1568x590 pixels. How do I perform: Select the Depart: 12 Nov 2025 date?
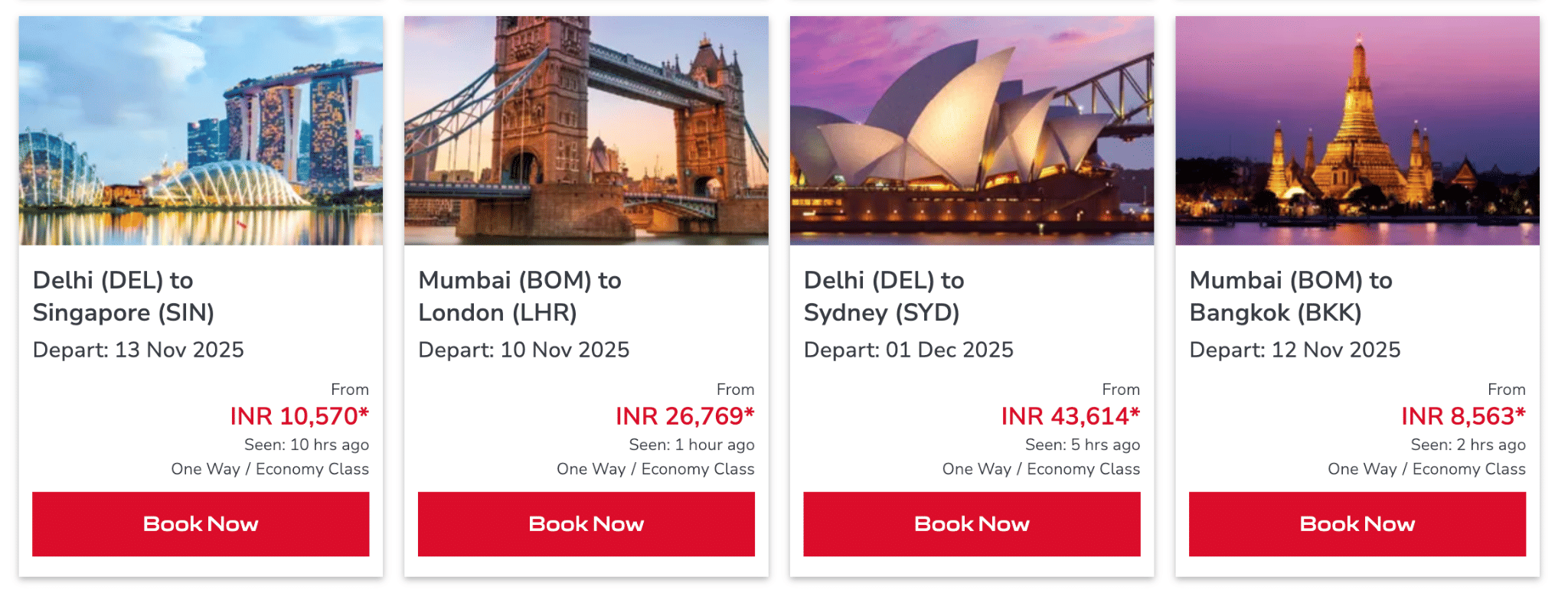pos(1295,350)
